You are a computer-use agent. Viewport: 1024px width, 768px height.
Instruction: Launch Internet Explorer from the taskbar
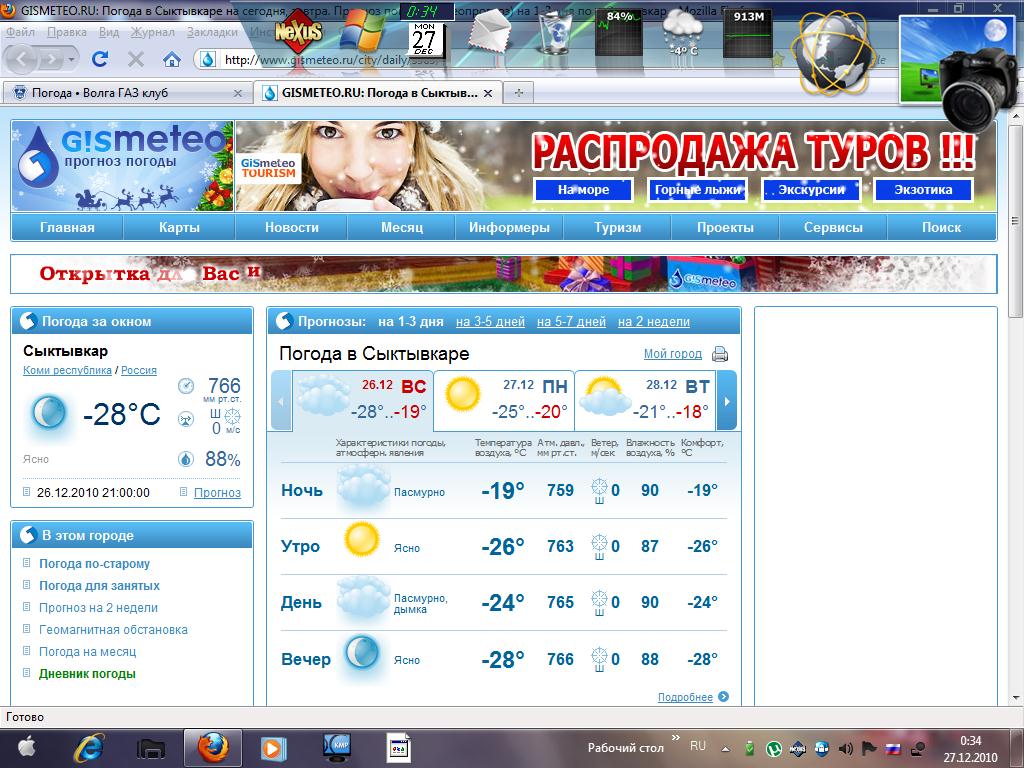(x=89, y=747)
